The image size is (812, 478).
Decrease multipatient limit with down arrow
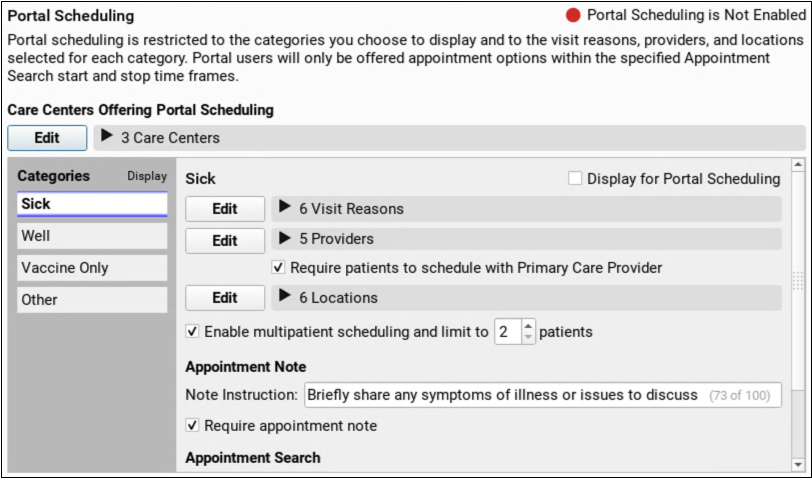pos(529,337)
